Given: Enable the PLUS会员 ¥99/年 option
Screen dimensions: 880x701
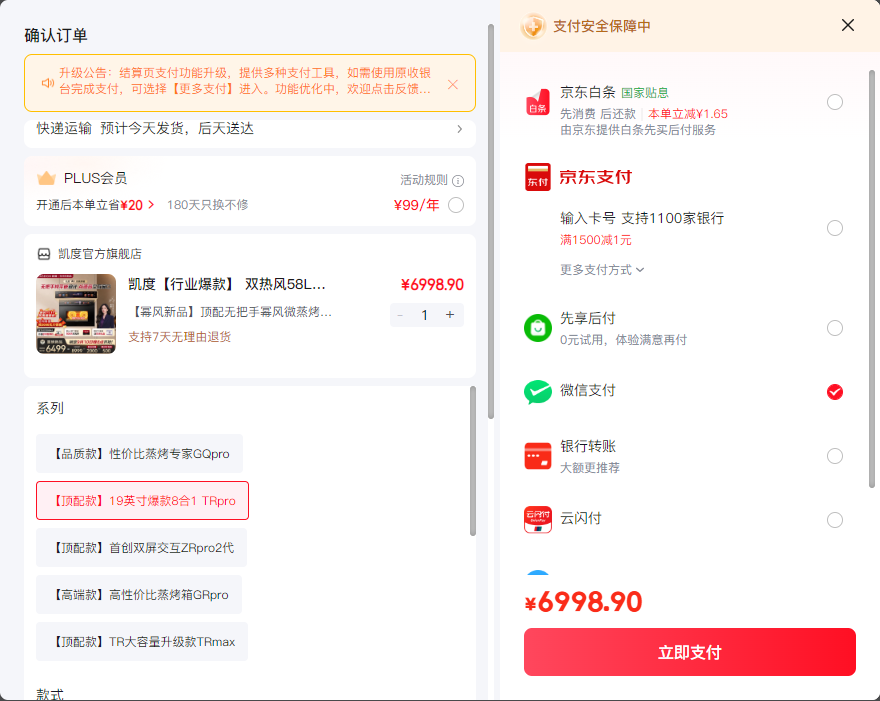Looking at the screenshot, I should 456,205.
